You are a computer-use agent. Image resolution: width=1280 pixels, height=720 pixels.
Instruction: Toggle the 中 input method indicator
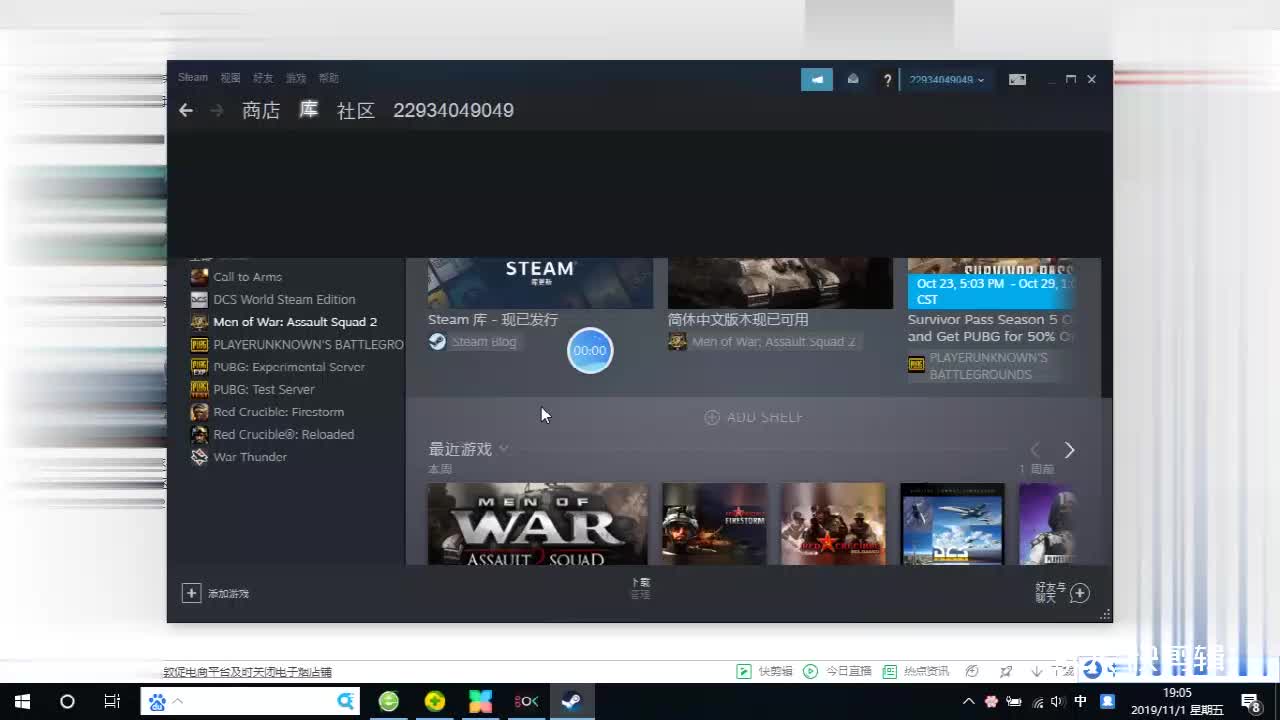pyautogui.click(x=1081, y=702)
